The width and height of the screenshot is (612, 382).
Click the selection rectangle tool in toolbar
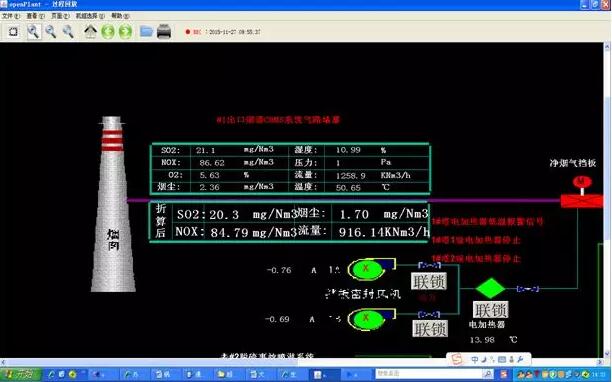[13, 32]
